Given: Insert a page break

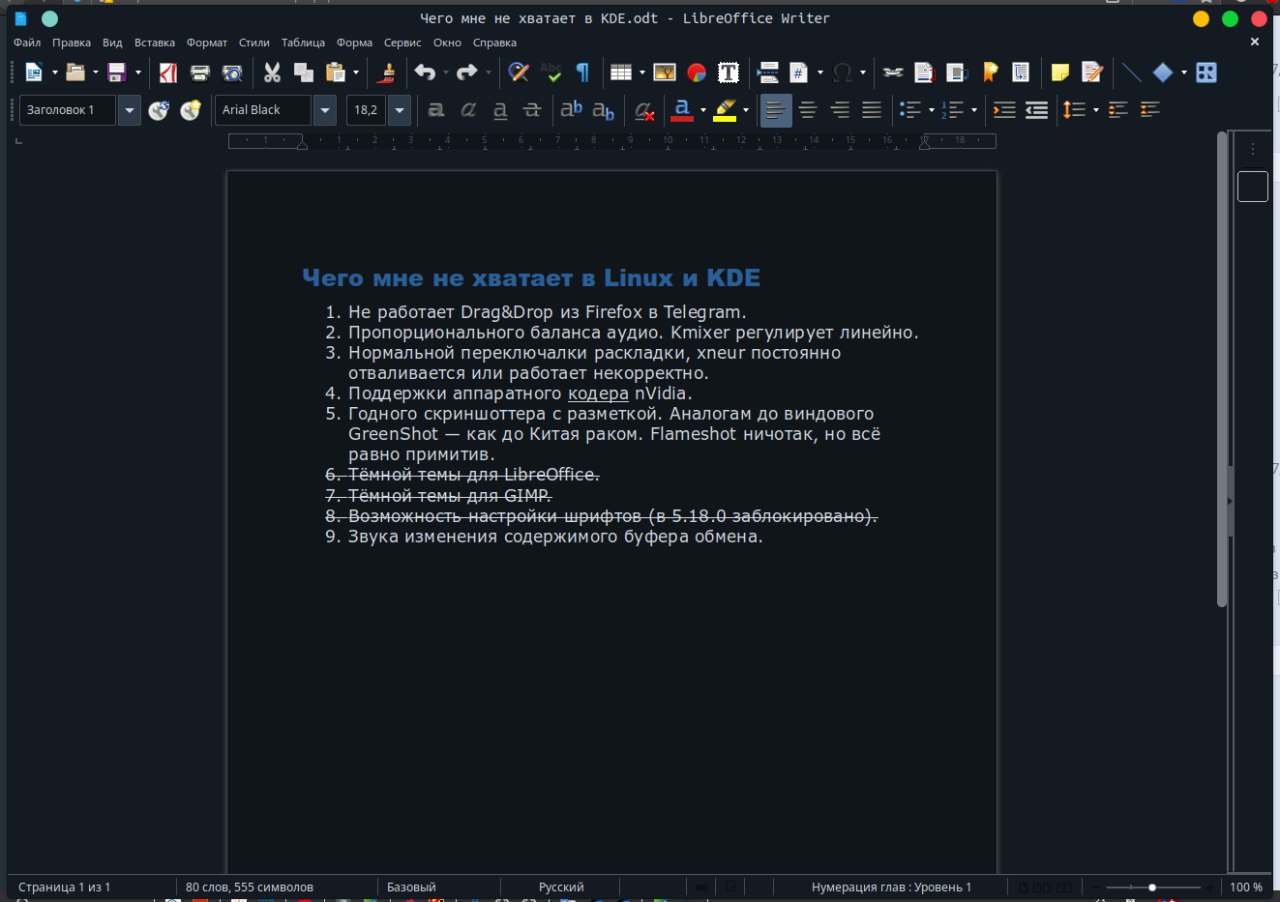Looking at the screenshot, I should click(768, 72).
